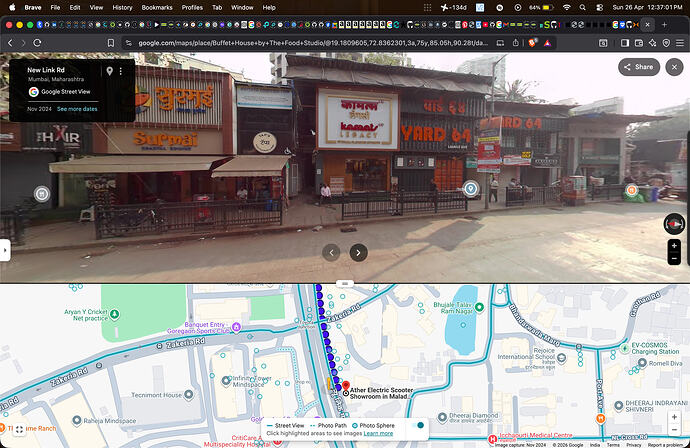Bookmark this page with bookmark icon
Screen dimensions: 690x448
pos(111,43)
